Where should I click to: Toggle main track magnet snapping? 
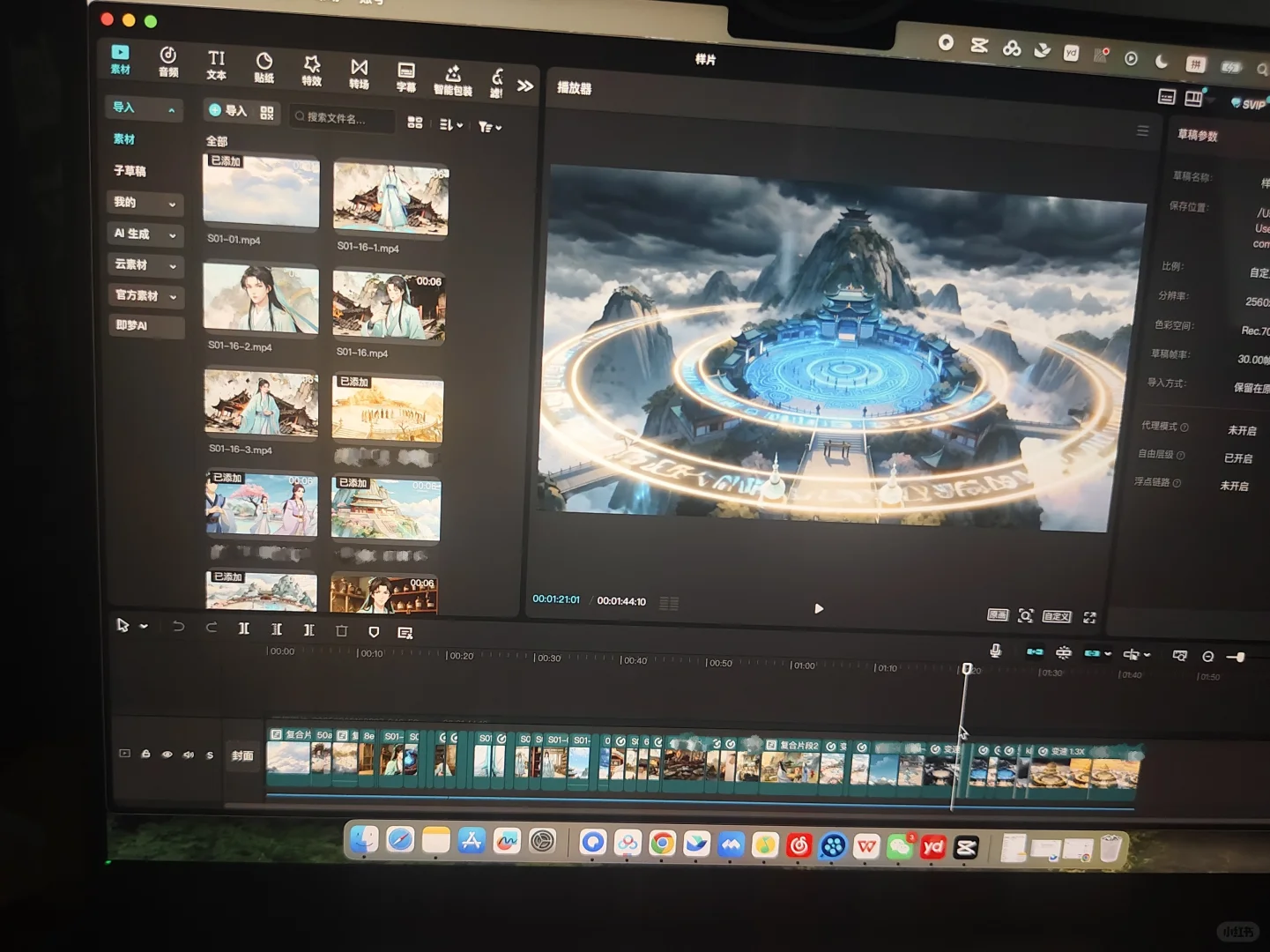tap(1035, 652)
